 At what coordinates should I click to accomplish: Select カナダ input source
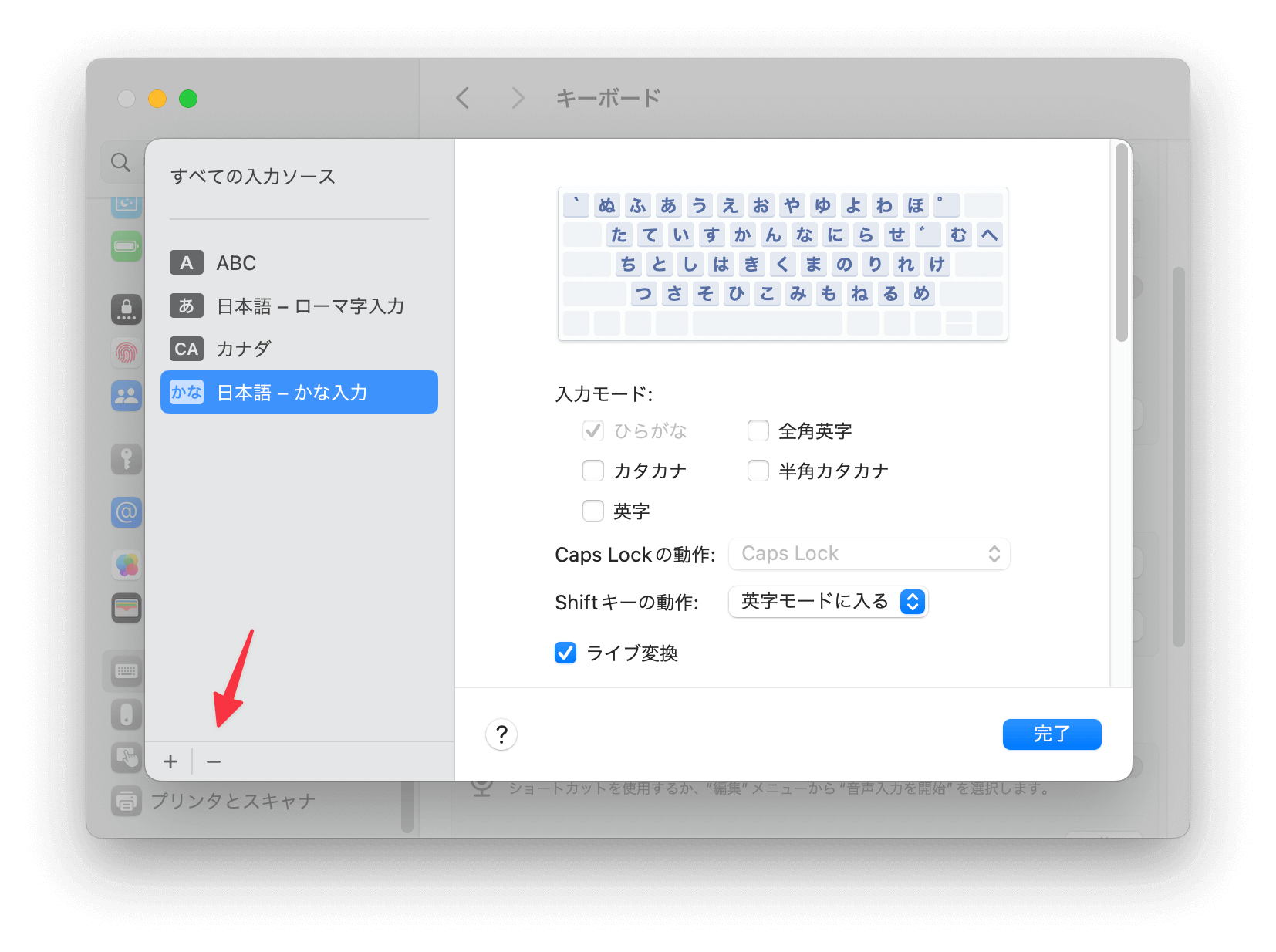pos(299,349)
